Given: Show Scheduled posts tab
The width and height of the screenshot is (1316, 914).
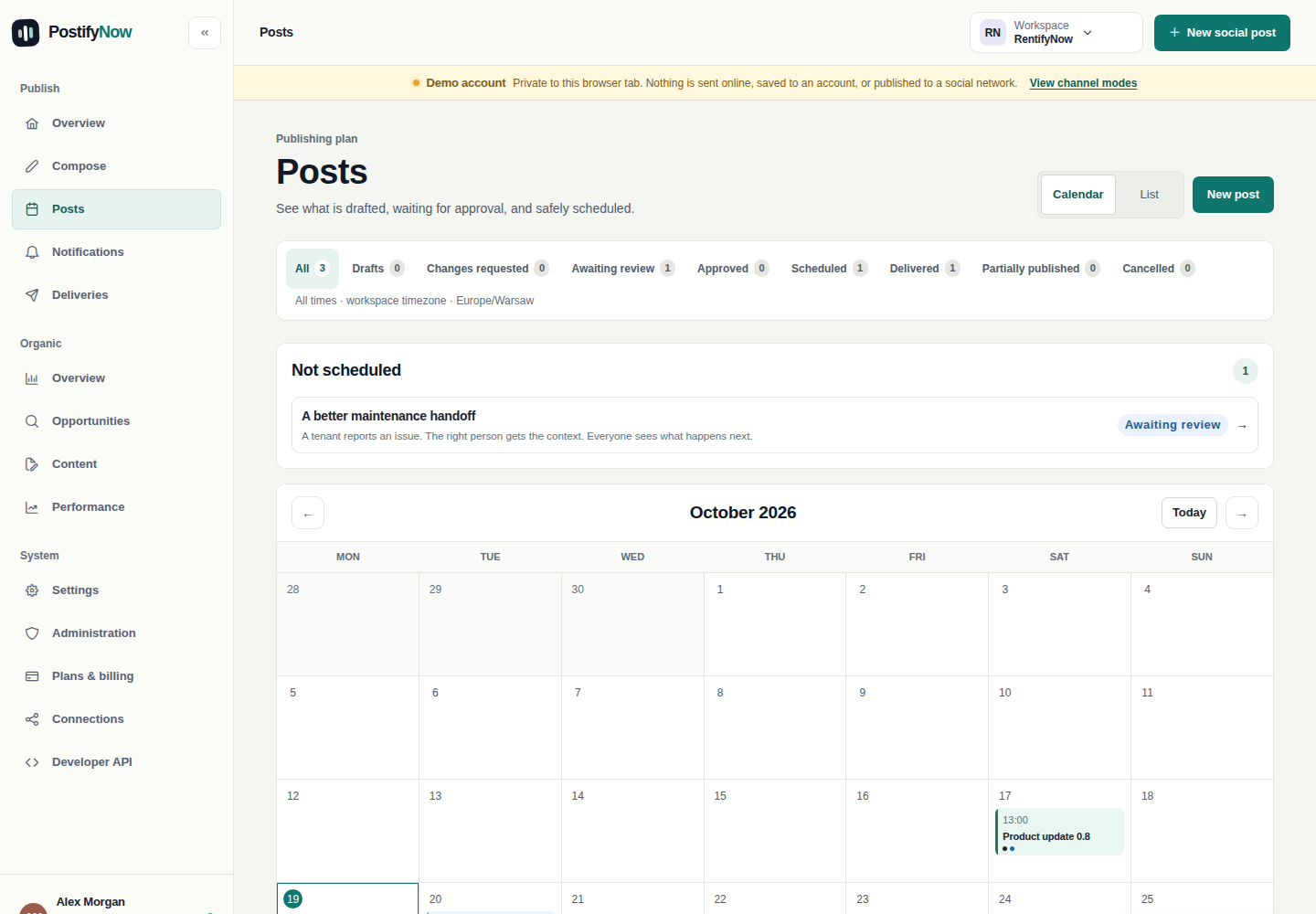Looking at the screenshot, I should click(x=829, y=269).
